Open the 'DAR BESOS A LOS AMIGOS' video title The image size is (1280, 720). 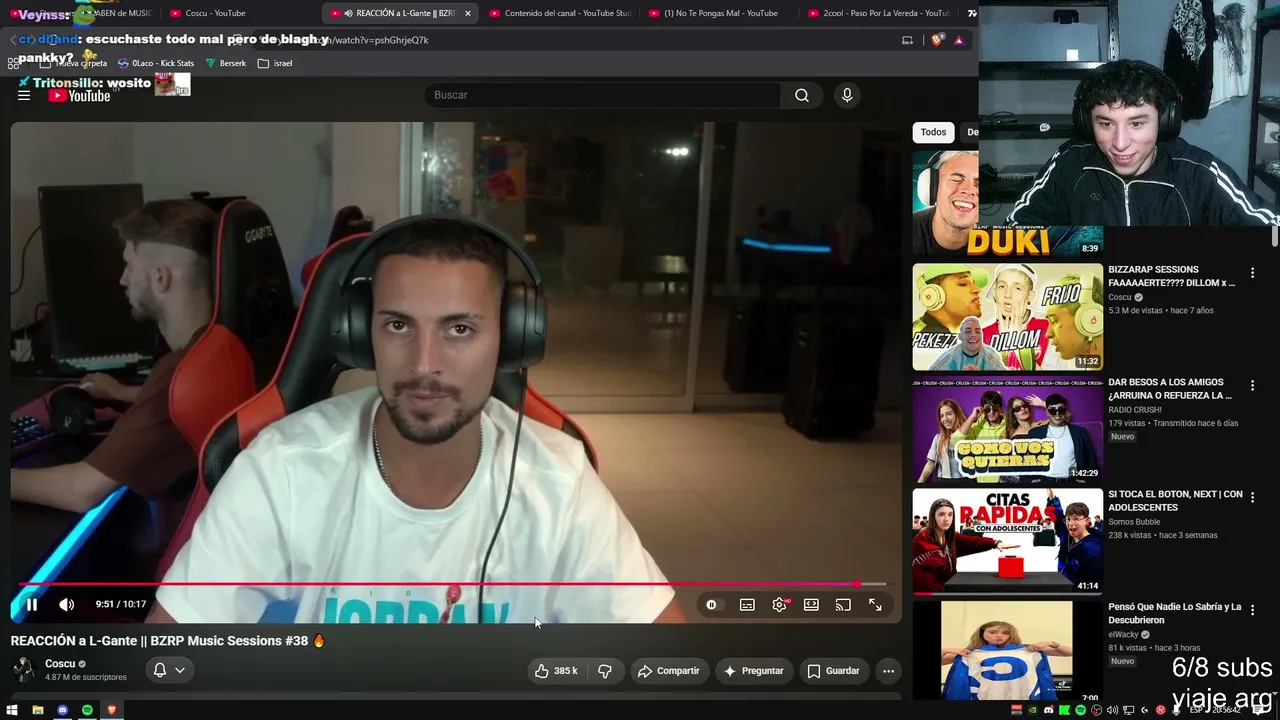click(1169, 389)
